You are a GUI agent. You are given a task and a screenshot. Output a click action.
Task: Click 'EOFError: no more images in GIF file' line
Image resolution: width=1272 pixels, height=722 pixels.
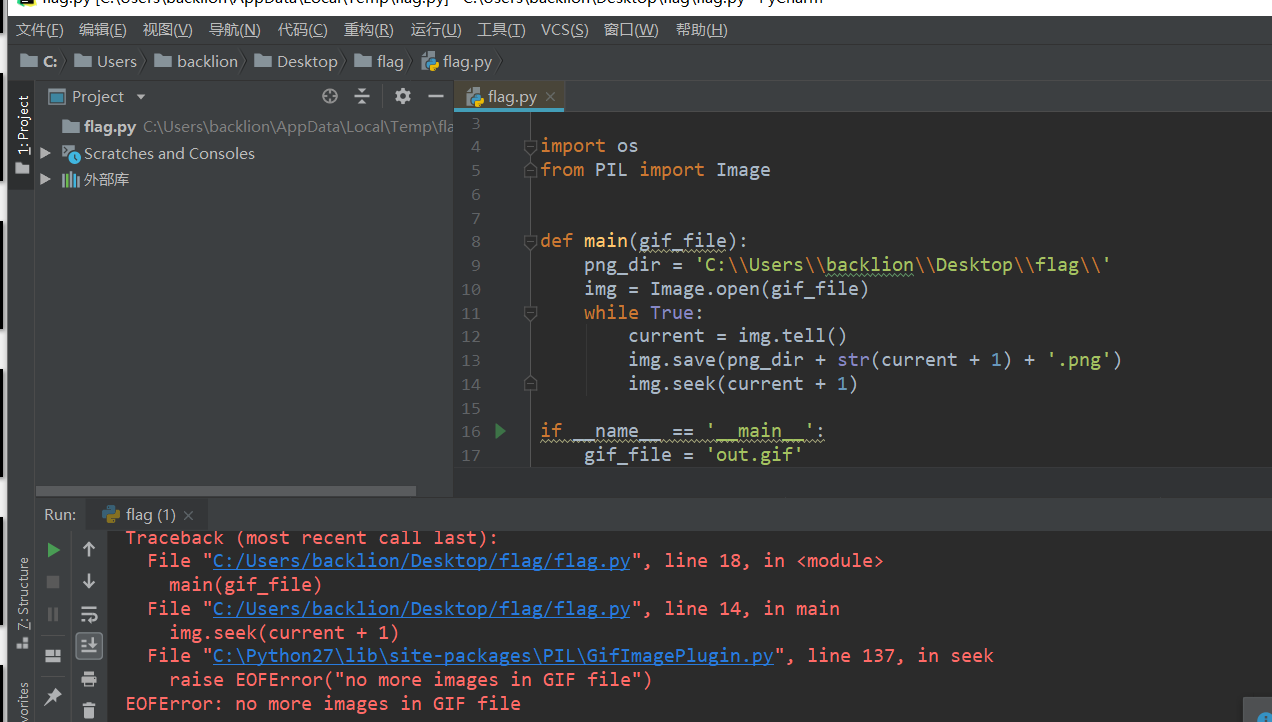pos(323,703)
